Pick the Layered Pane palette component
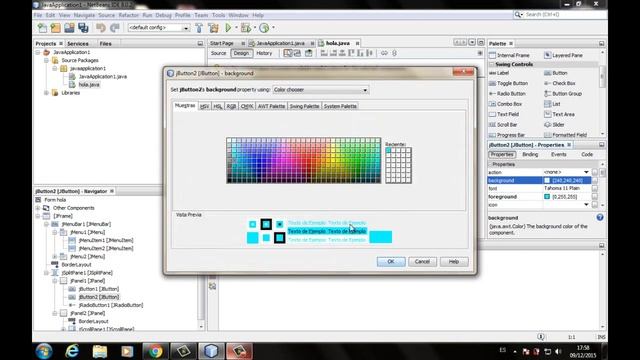The image size is (640, 360). coord(564,55)
